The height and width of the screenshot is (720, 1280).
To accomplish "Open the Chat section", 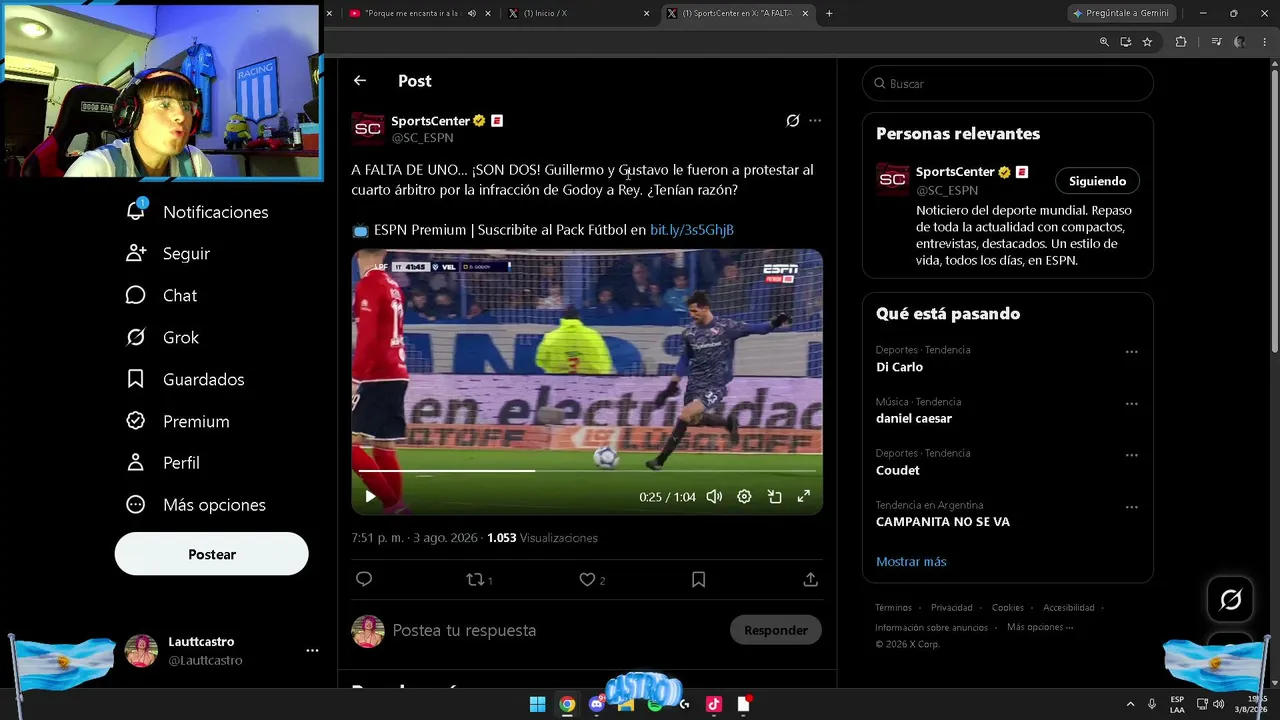I will 161,295.
